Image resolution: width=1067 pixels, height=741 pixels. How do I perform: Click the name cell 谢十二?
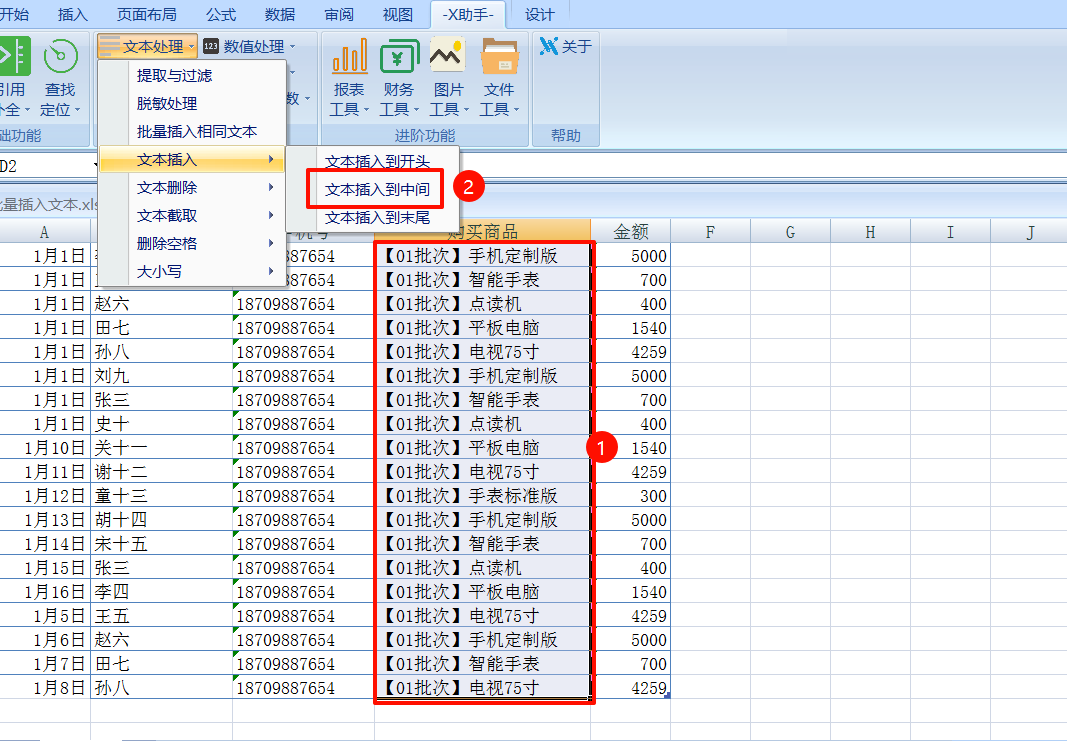[x=161, y=472]
